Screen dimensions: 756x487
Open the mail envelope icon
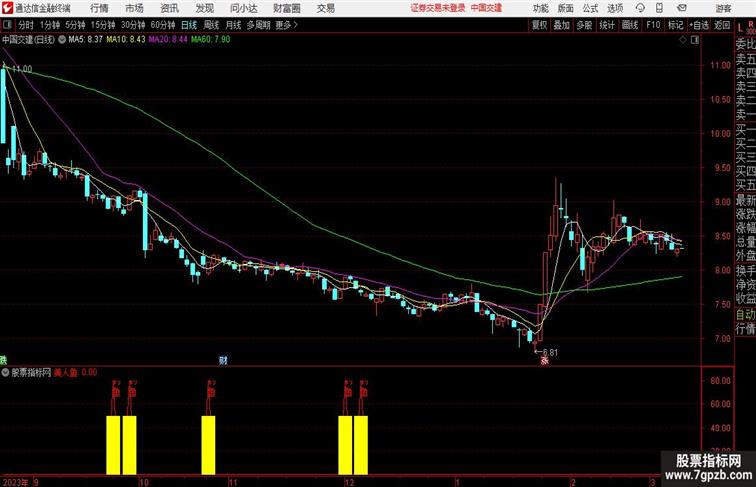[x=682, y=8]
